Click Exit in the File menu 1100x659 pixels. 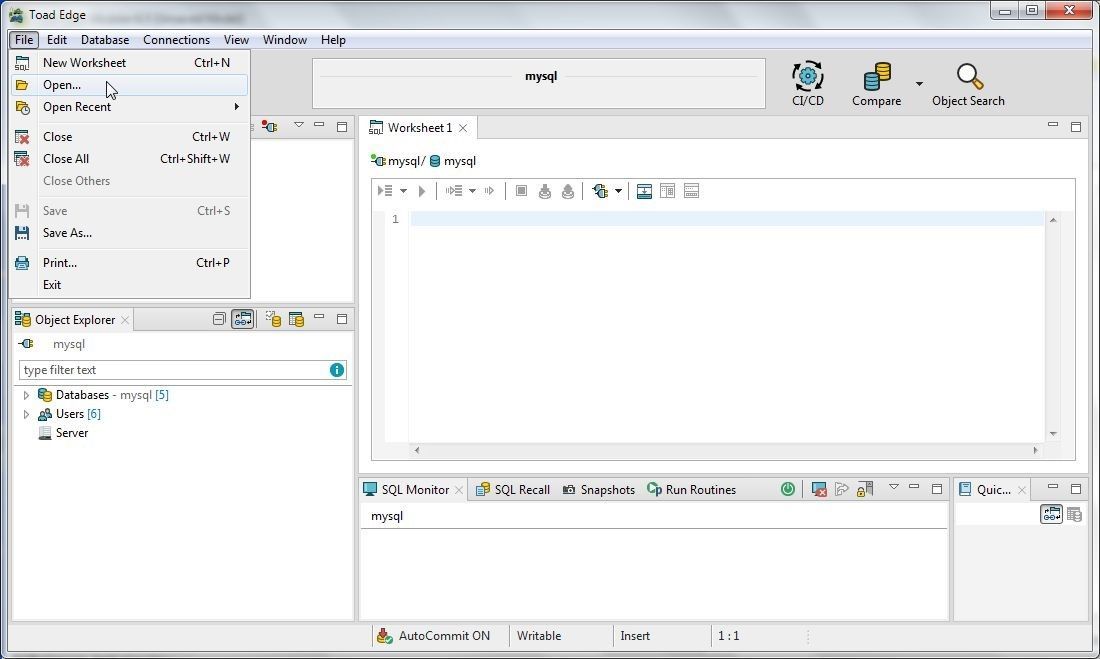click(130, 285)
